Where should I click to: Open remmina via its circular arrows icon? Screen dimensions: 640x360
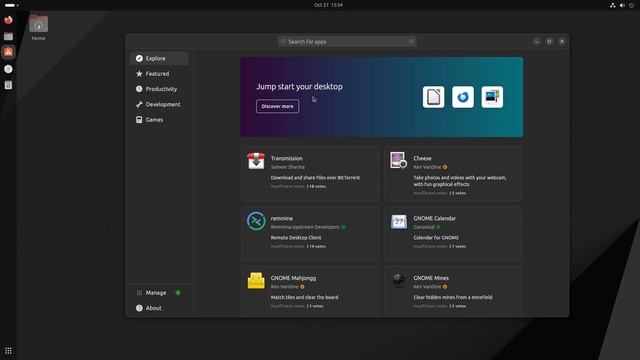(x=256, y=221)
